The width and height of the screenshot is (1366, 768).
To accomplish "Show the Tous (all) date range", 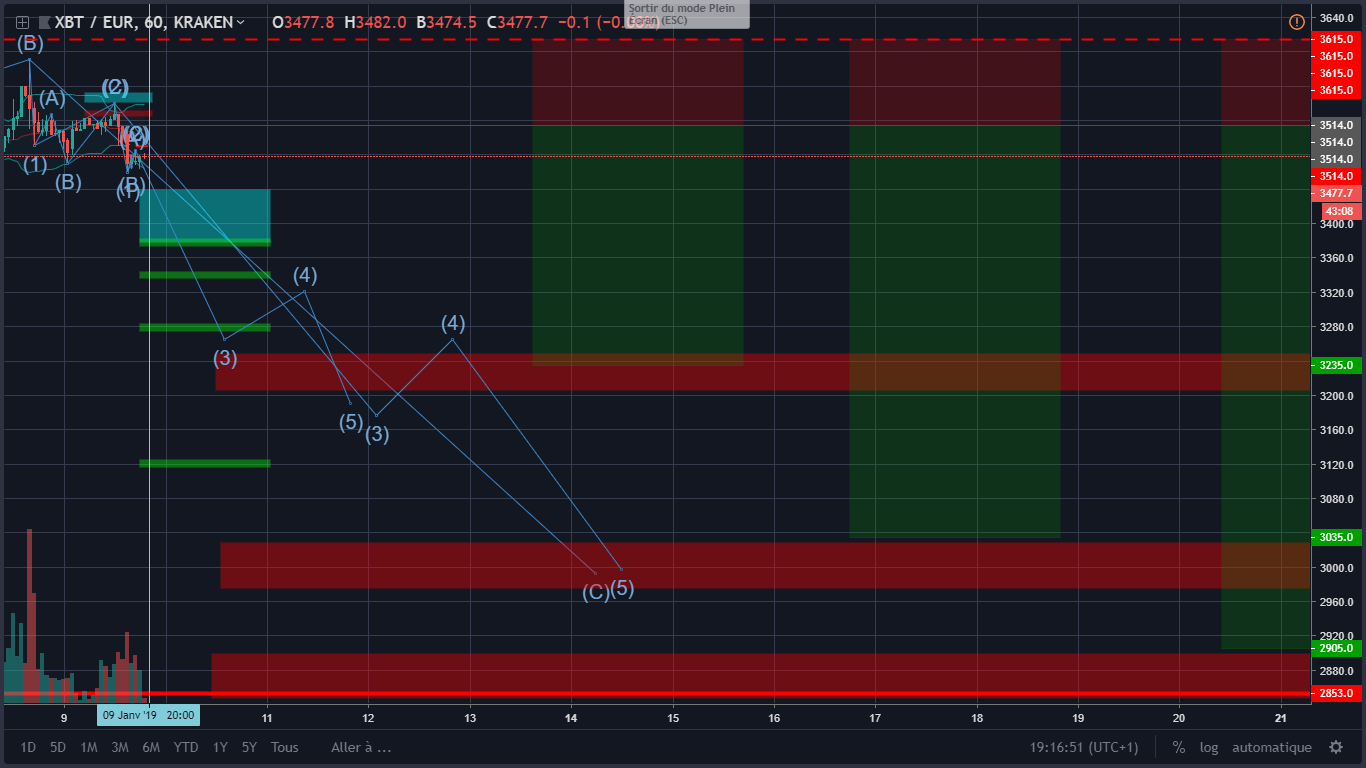I will [284, 747].
